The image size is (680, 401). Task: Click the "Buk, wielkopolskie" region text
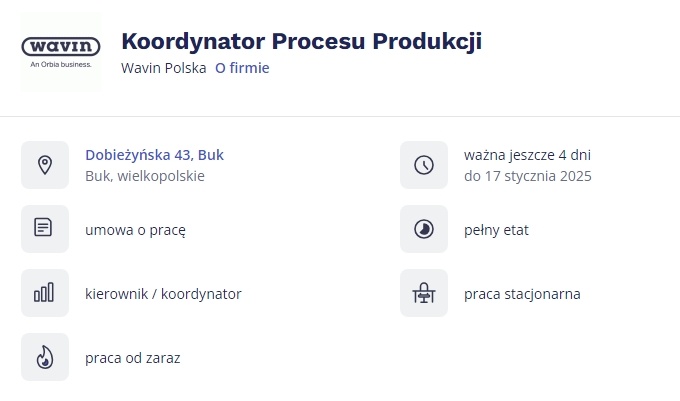tap(145, 176)
